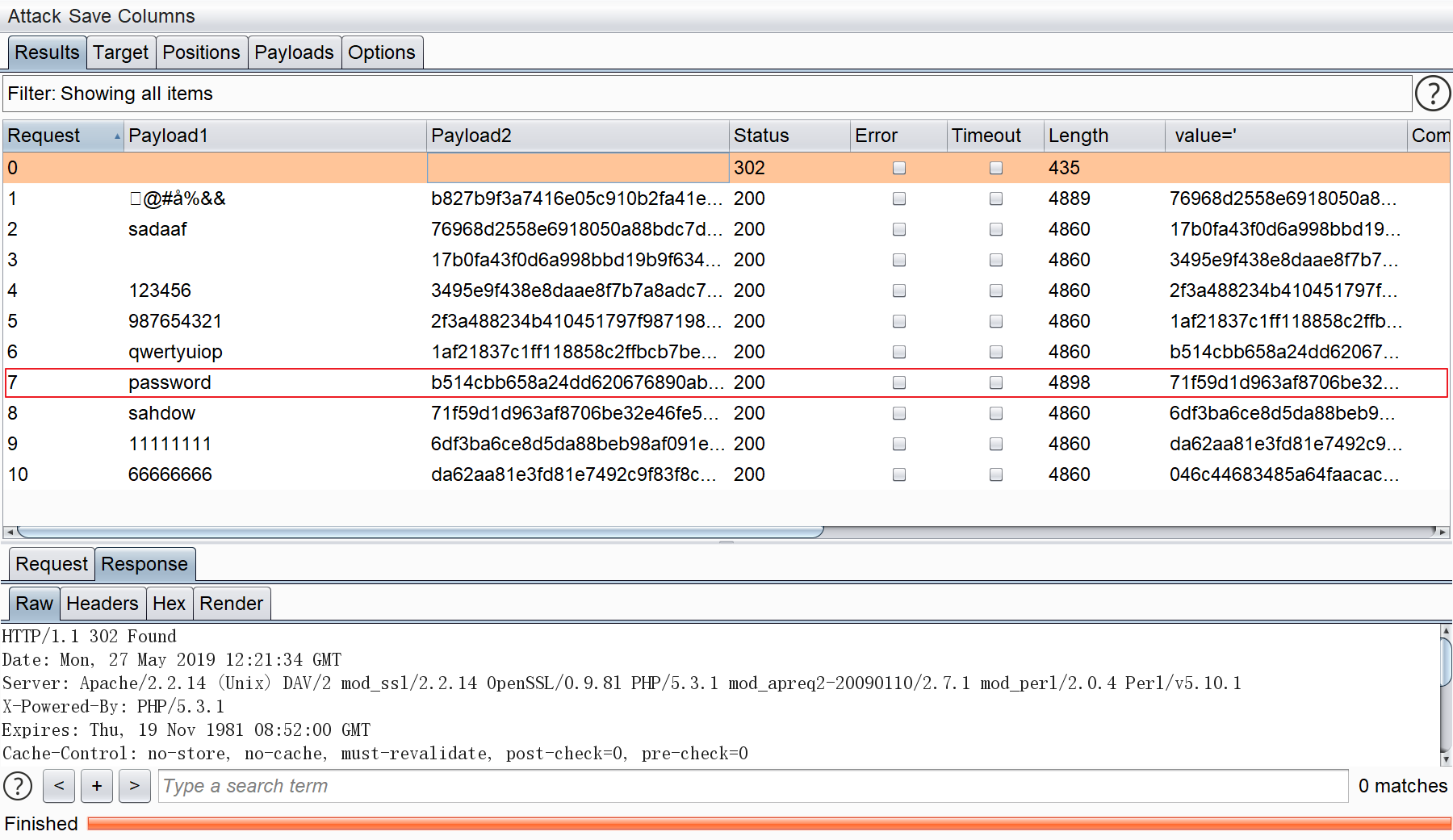Go to previous search match arrow

pos(59,785)
